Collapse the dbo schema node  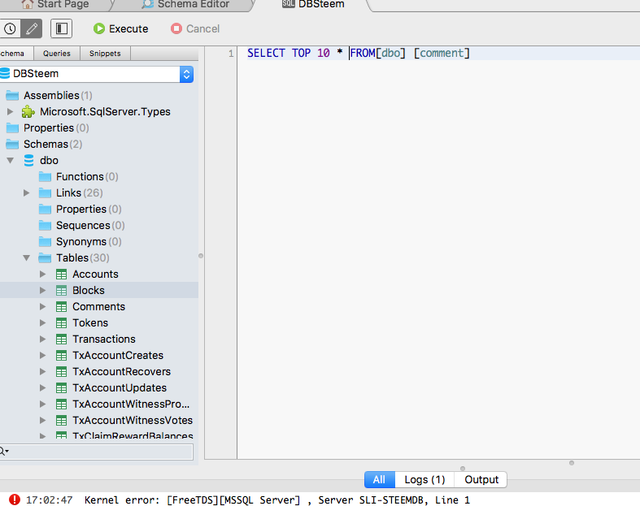click(10, 160)
